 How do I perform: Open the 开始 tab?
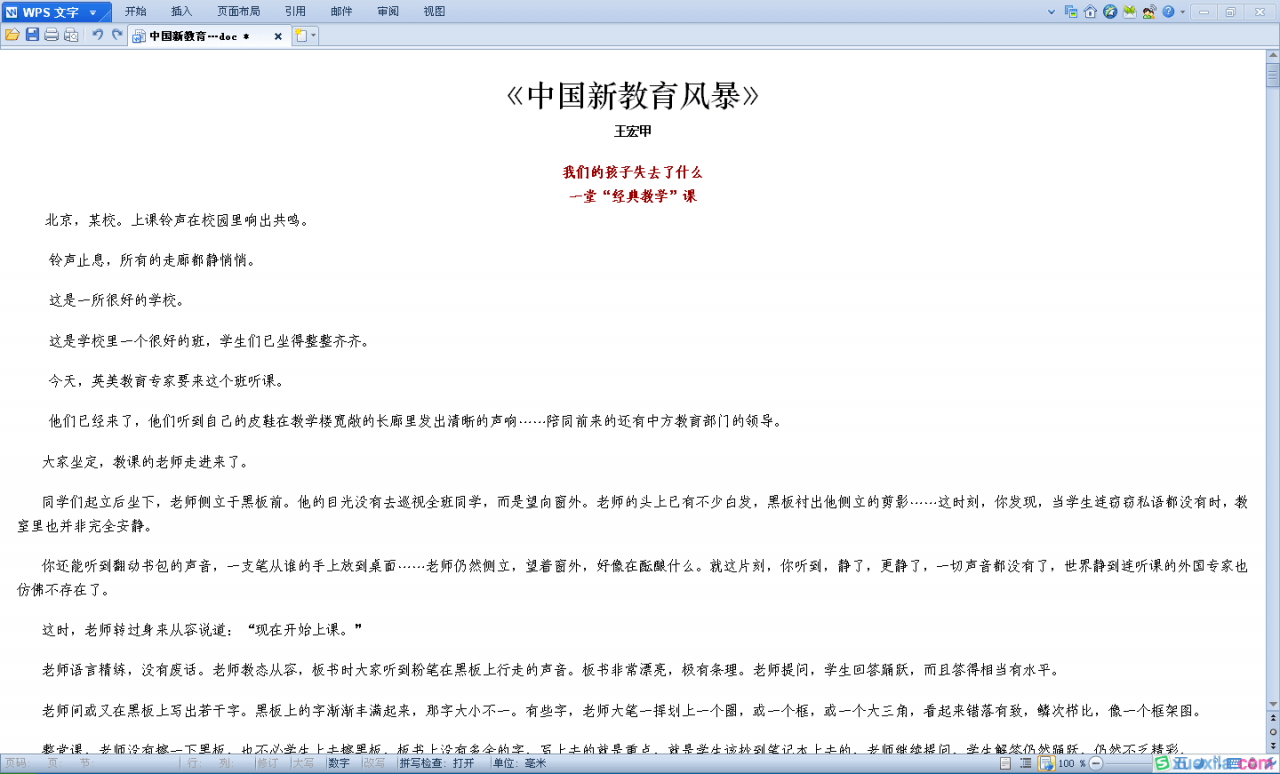(135, 11)
